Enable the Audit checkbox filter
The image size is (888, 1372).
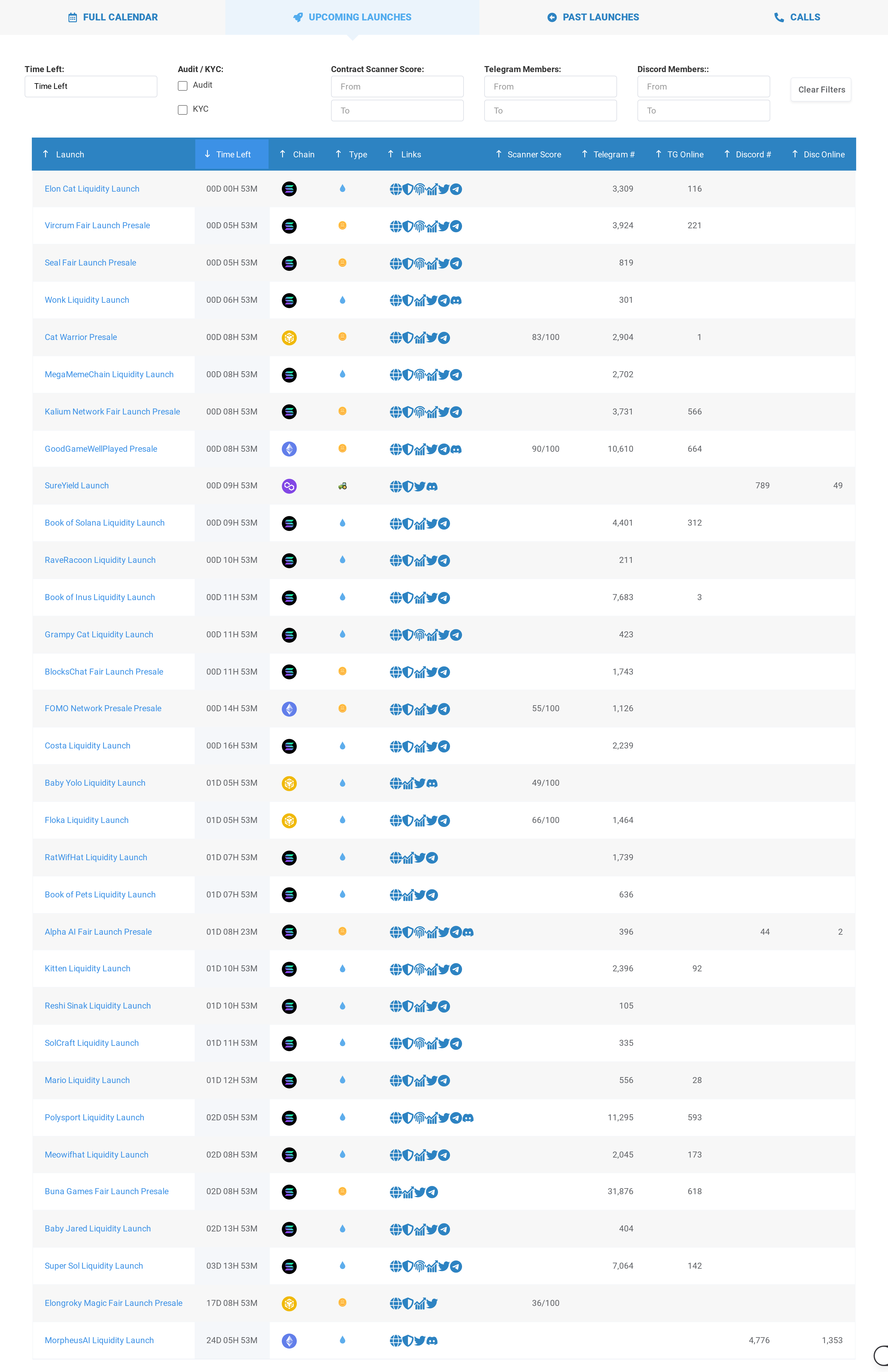[x=183, y=86]
